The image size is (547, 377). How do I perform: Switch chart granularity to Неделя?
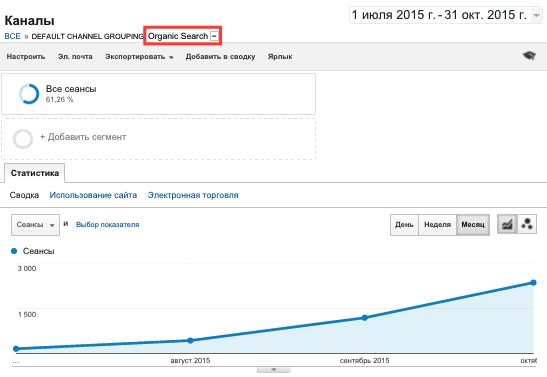[437, 225]
